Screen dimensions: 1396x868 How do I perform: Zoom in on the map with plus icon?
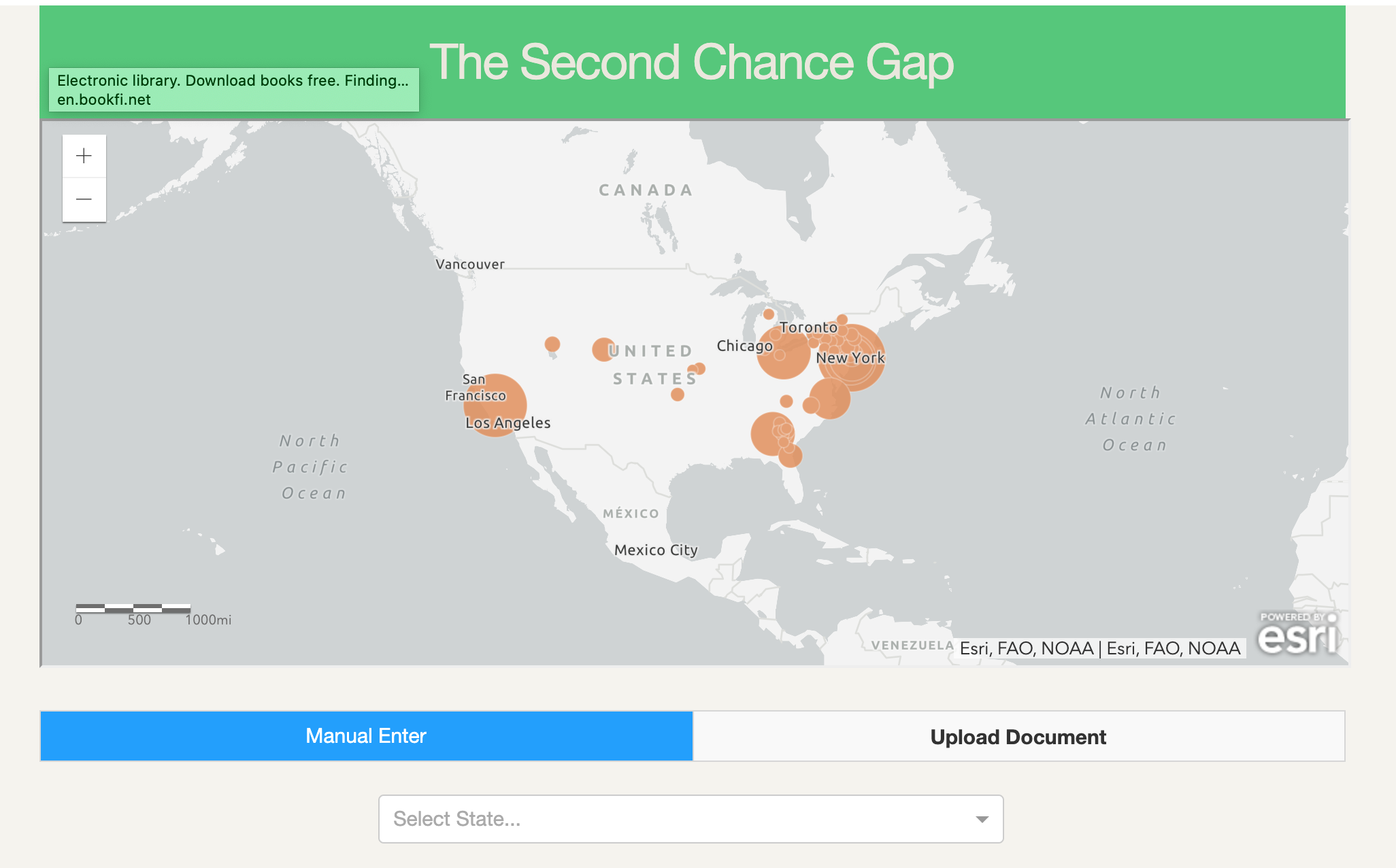point(84,156)
